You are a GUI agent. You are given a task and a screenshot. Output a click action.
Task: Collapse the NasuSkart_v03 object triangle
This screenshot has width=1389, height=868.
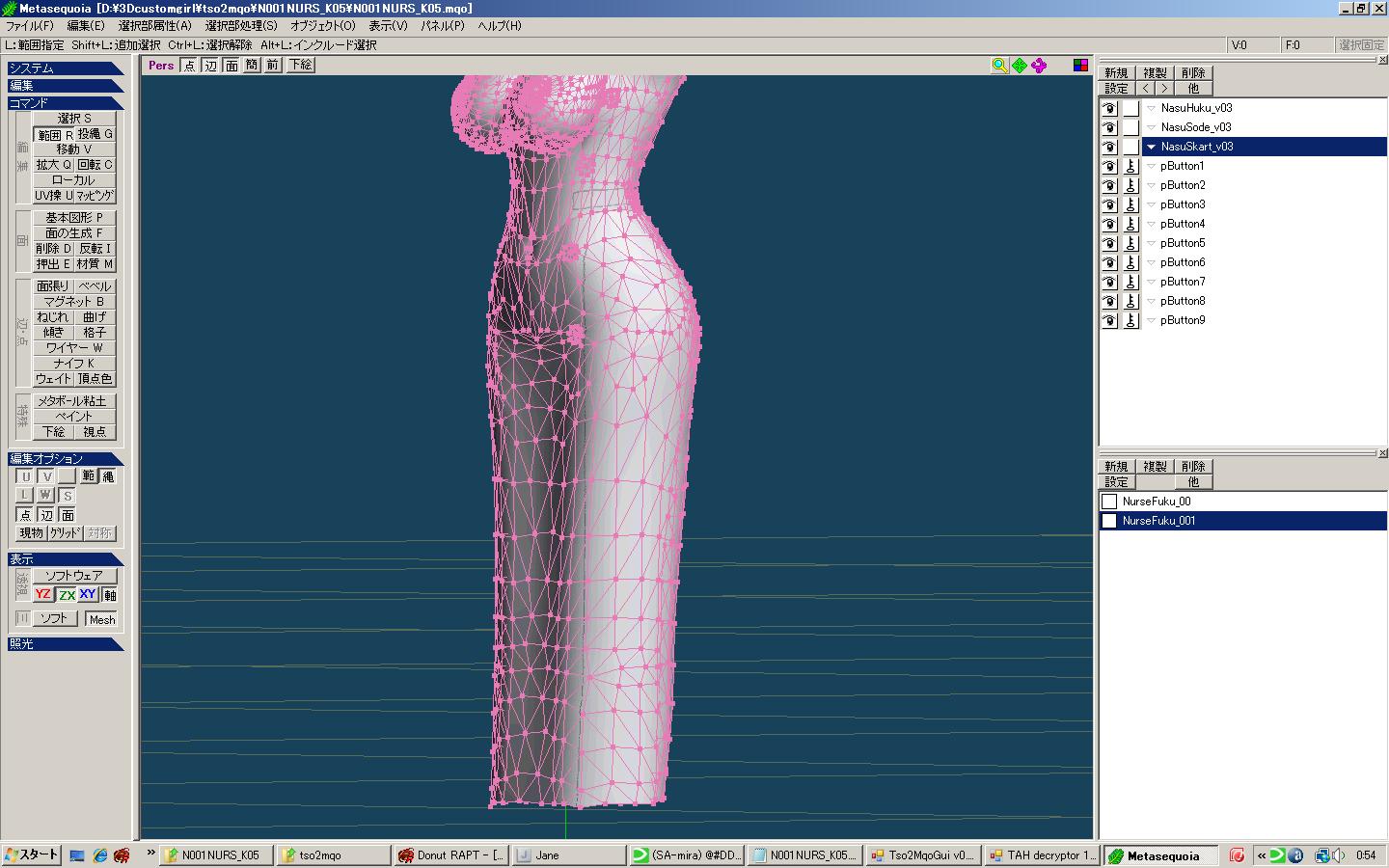1151,147
